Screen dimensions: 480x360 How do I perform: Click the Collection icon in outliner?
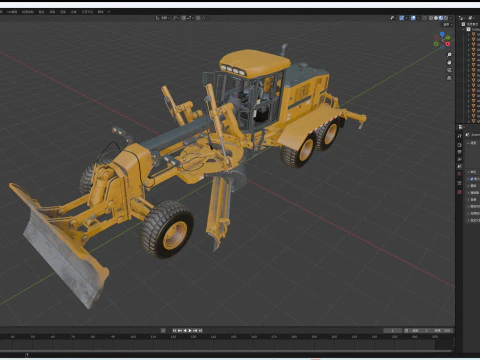coord(468,29)
